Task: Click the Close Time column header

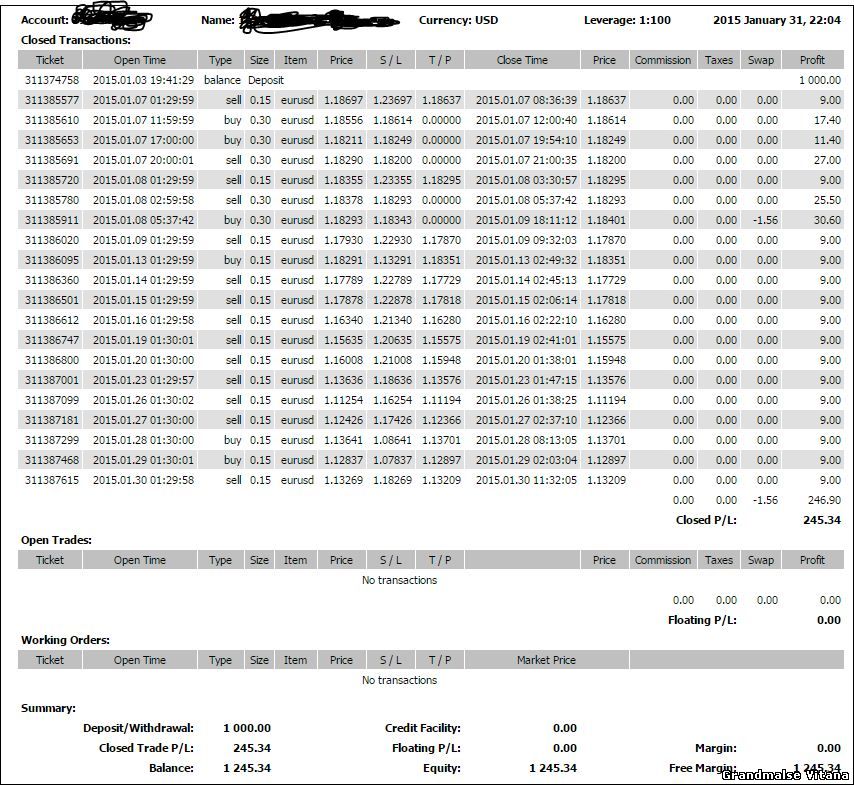Action: (522, 60)
